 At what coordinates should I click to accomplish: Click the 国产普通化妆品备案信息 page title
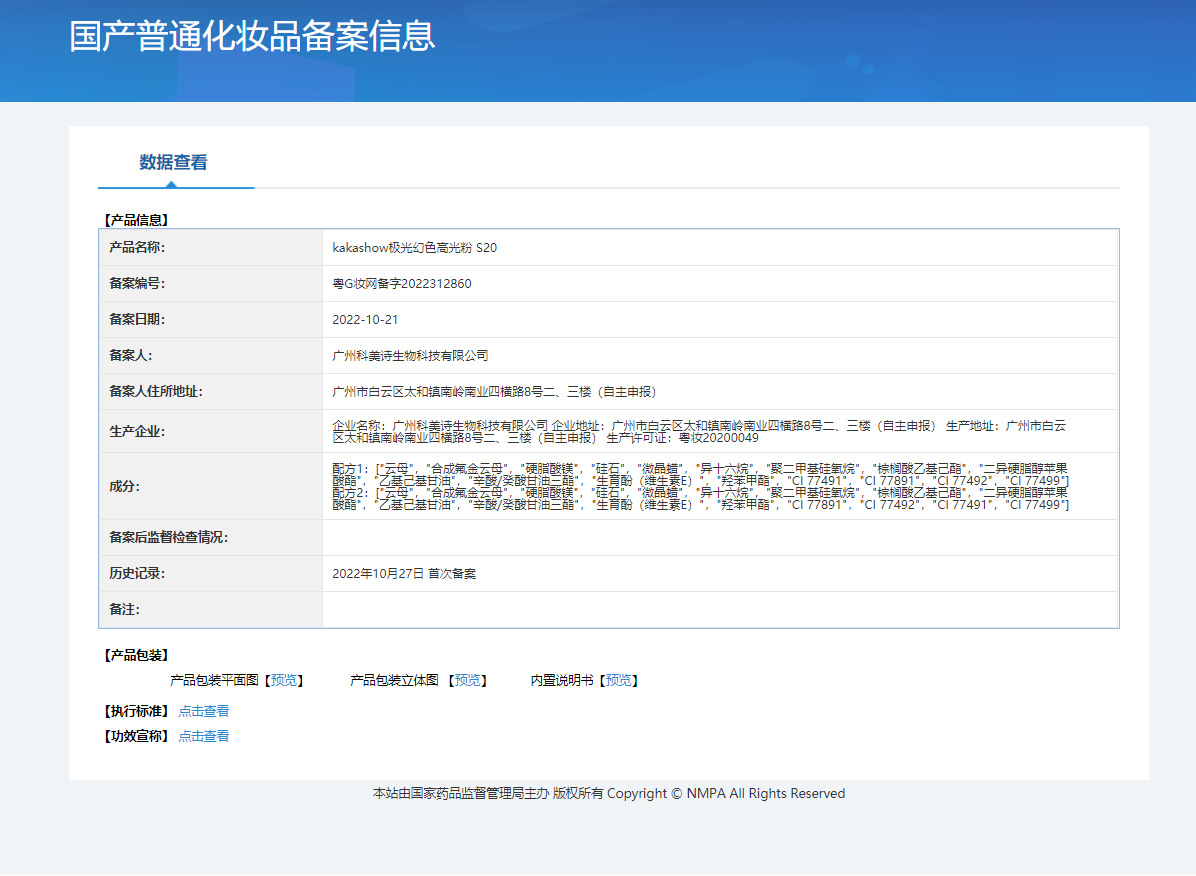[x=252, y=36]
